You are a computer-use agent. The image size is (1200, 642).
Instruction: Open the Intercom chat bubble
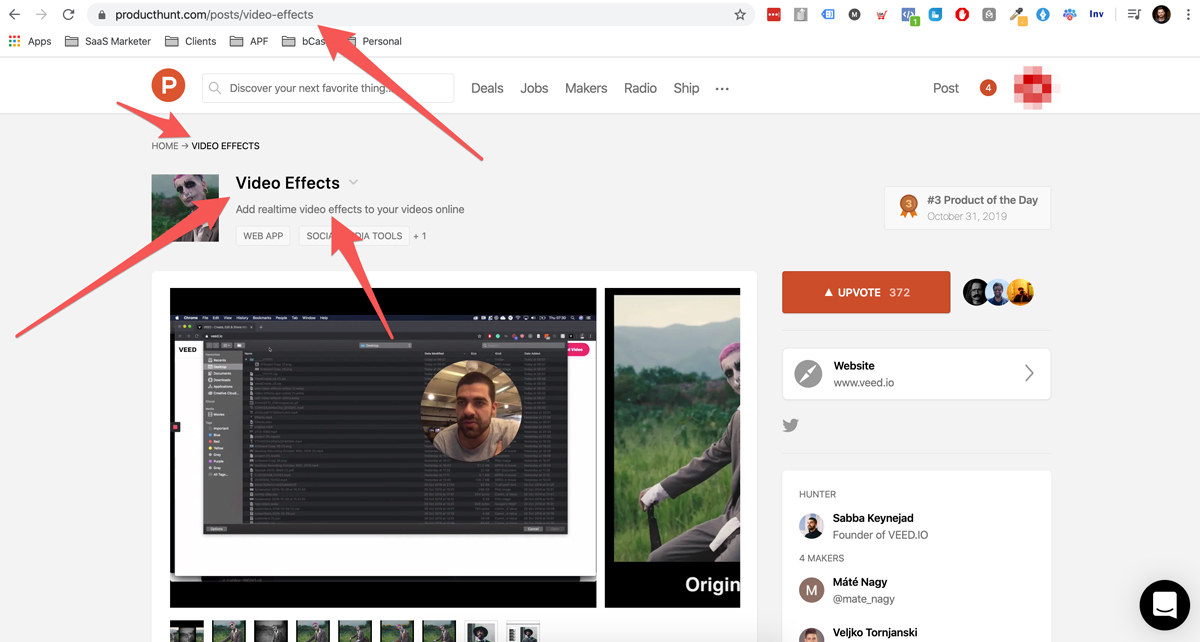pyautogui.click(x=1164, y=604)
